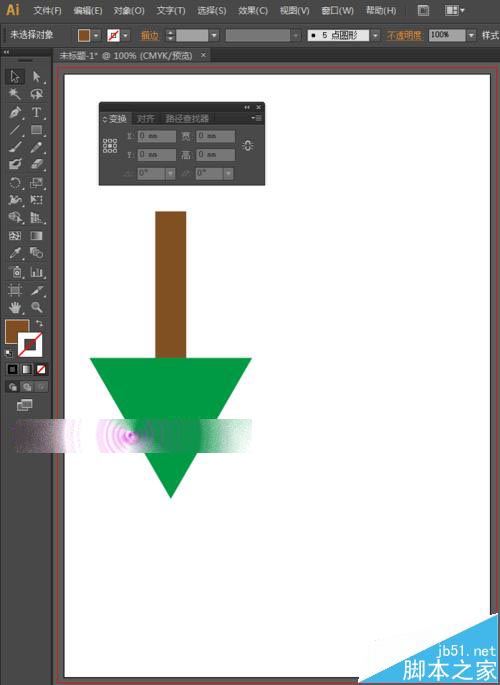Set paint mode to Gradient
500x685 pixels.
27,370
